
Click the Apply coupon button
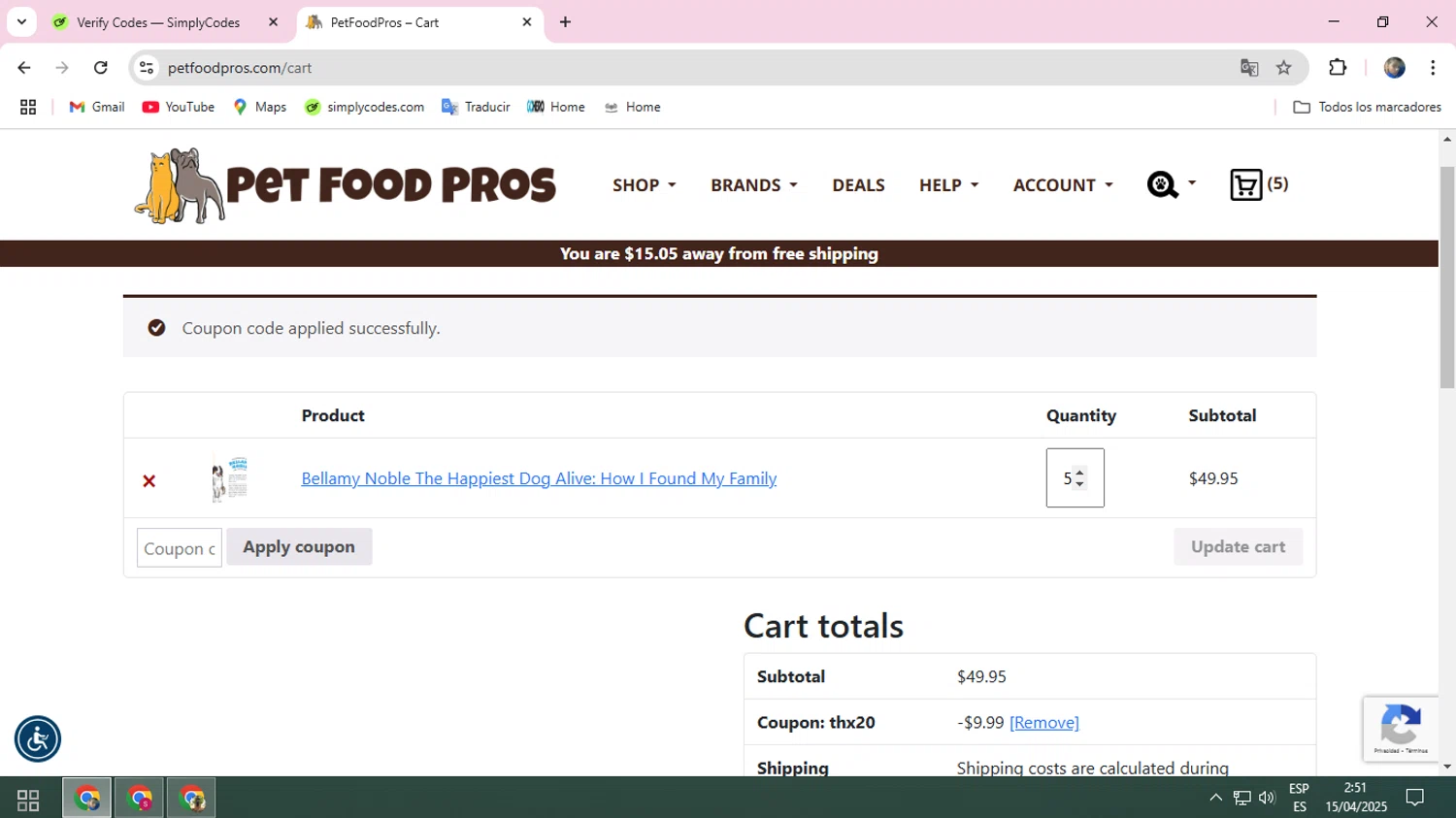pos(299,547)
